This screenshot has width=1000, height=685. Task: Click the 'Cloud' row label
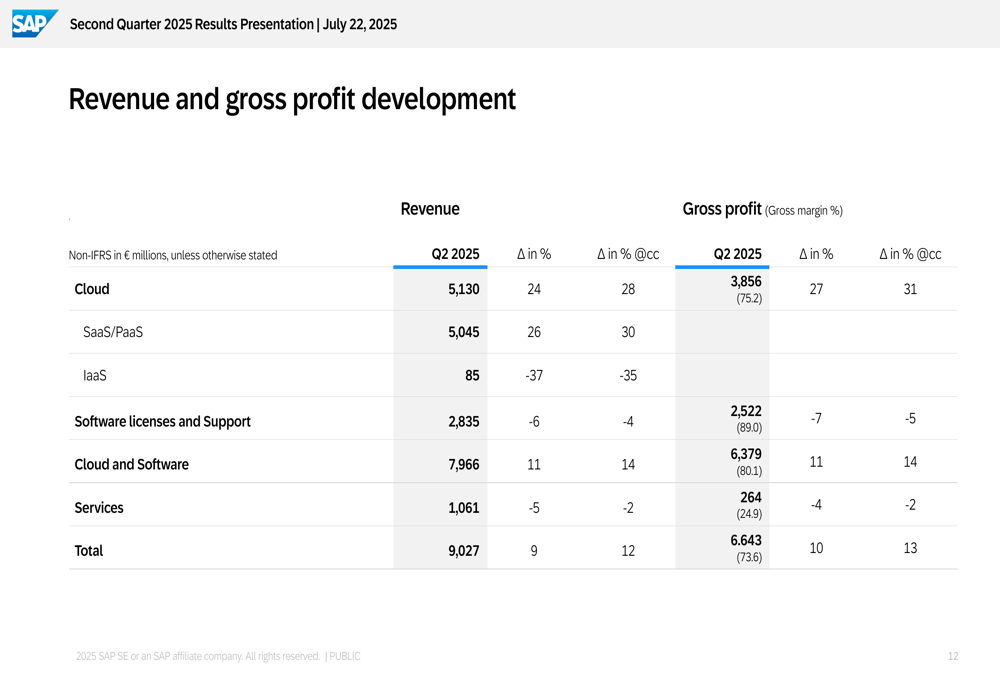click(x=92, y=289)
